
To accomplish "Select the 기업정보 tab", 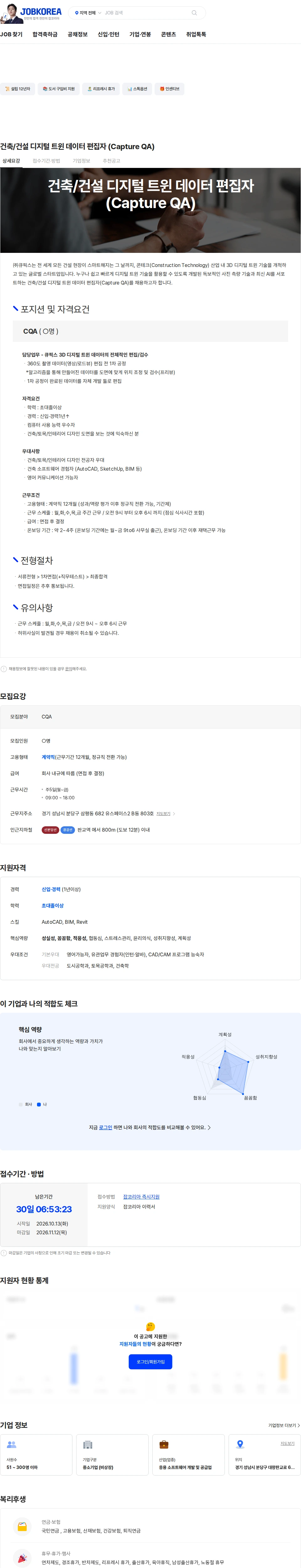I will [x=81, y=161].
